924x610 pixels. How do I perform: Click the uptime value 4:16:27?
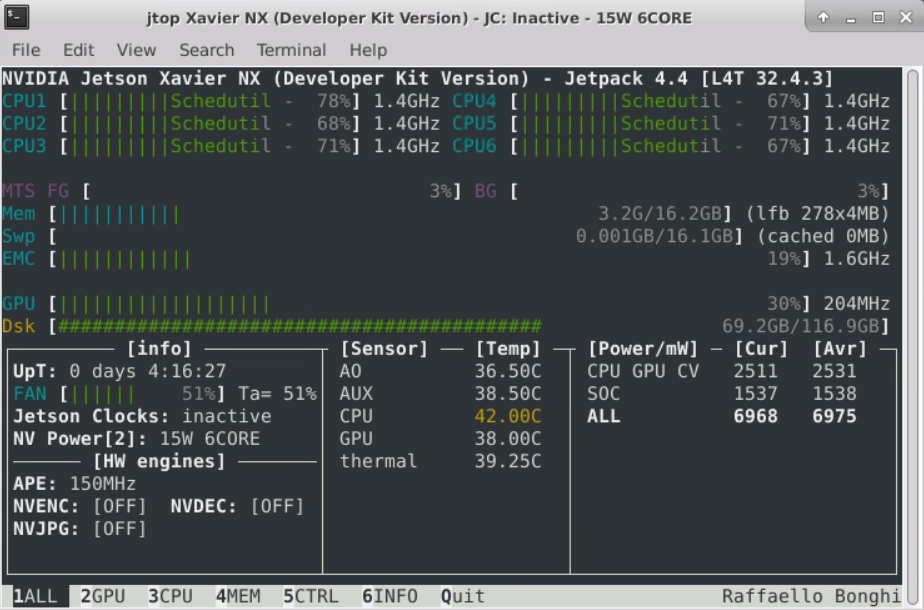187,371
